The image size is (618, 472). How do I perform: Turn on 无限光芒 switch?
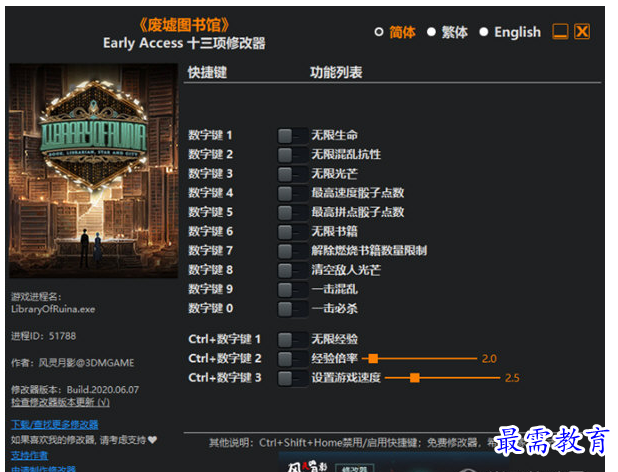click(292, 174)
